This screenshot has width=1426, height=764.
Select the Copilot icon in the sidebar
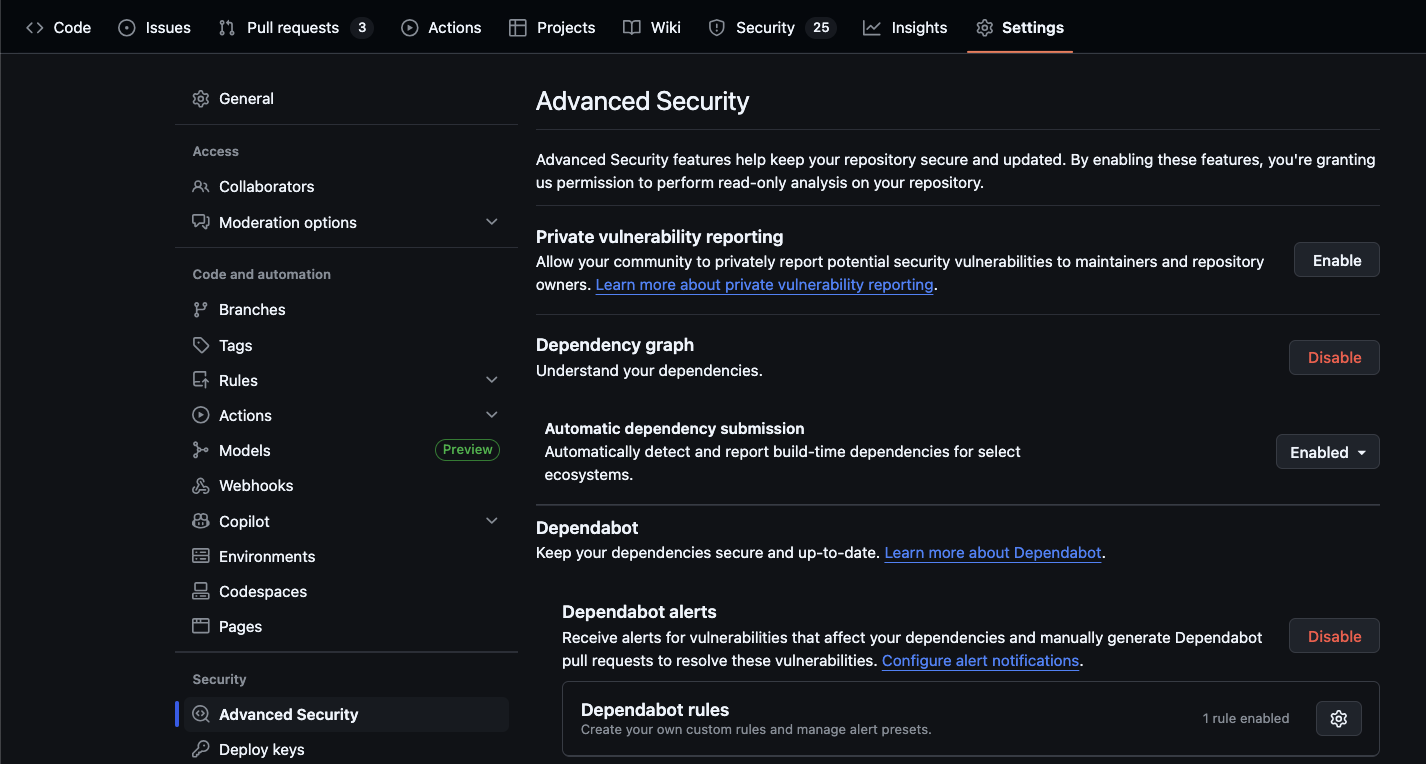click(x=201, y=521)
